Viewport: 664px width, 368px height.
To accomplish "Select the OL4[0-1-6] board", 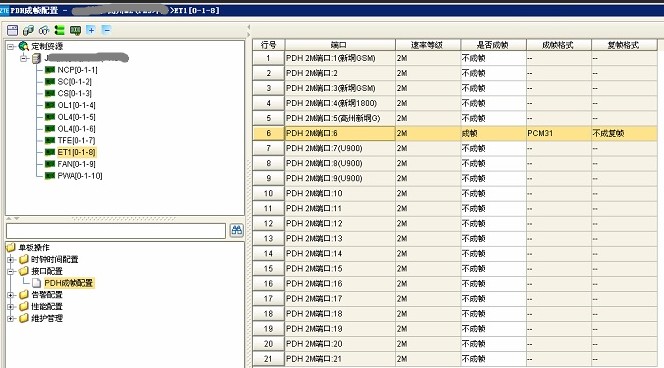I will tap(76, 128).
